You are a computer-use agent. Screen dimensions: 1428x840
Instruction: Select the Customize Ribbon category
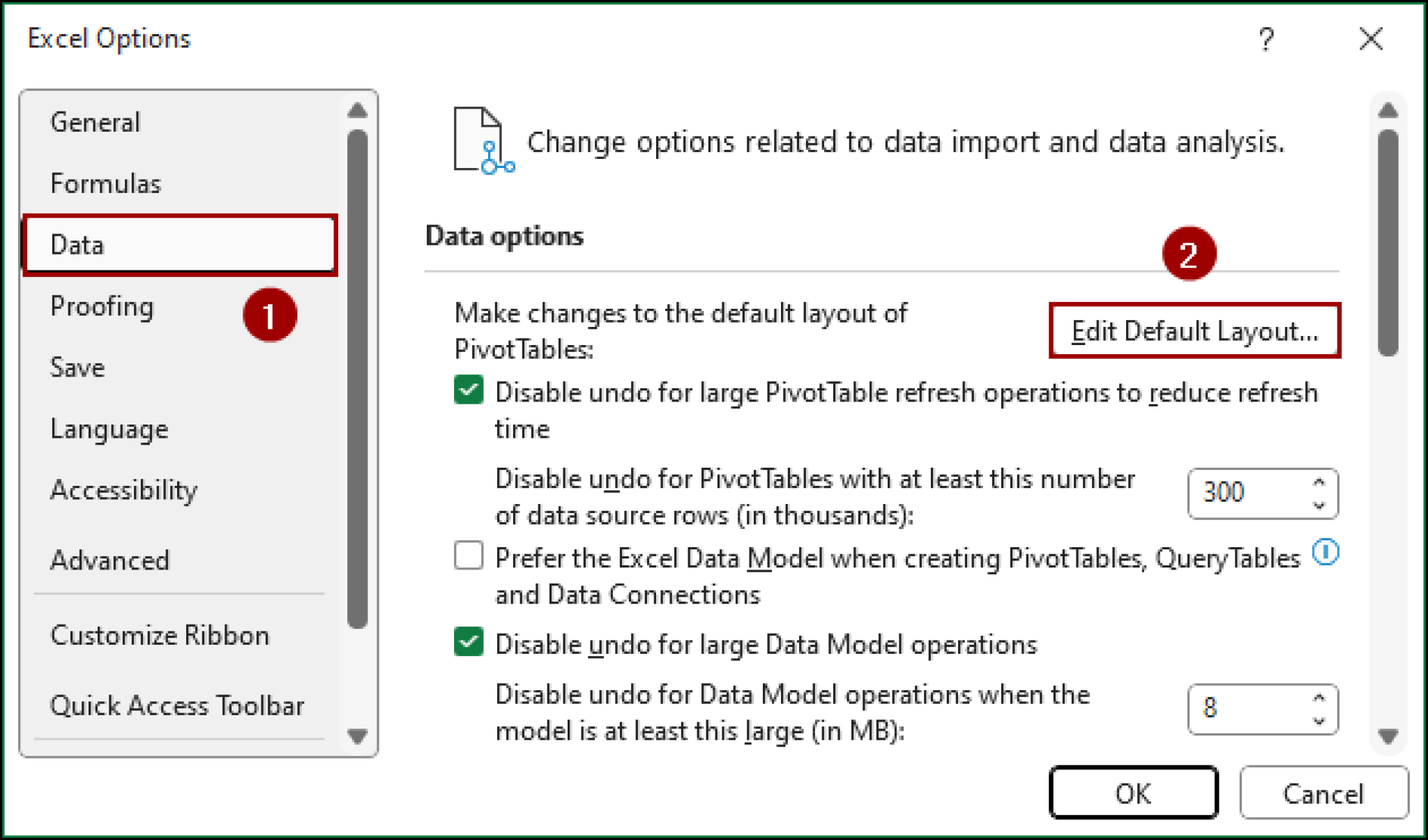(x=159, y=634)
